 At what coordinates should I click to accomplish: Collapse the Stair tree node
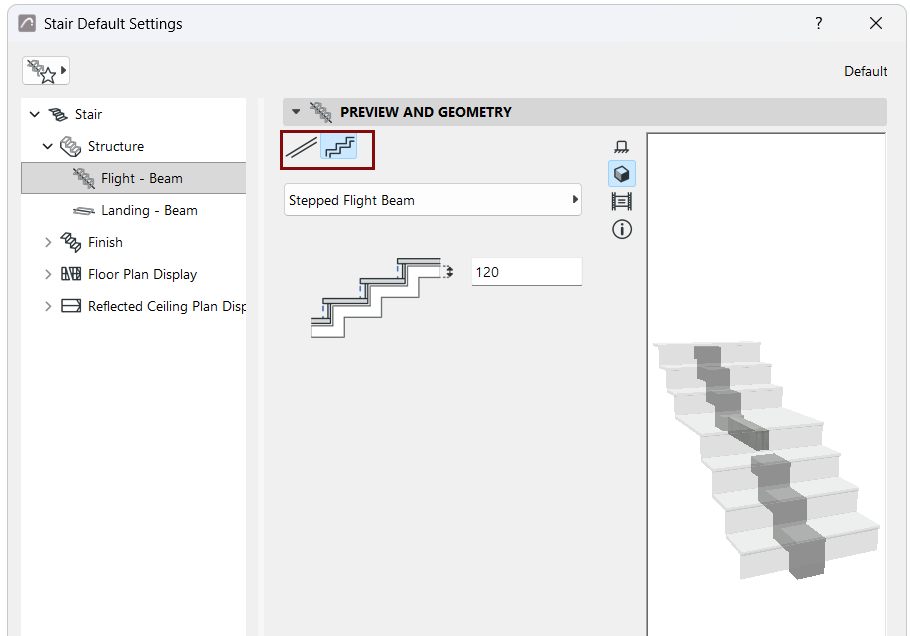click(34, 114)
